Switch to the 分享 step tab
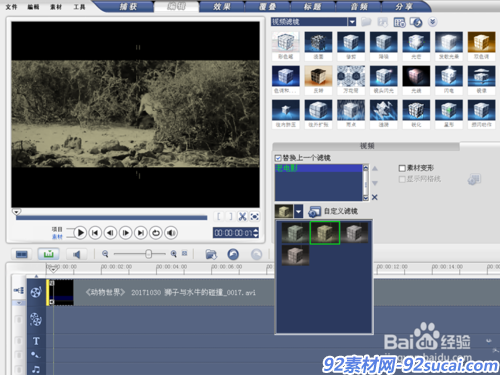500x375 pixels. [x=404, y=7]
